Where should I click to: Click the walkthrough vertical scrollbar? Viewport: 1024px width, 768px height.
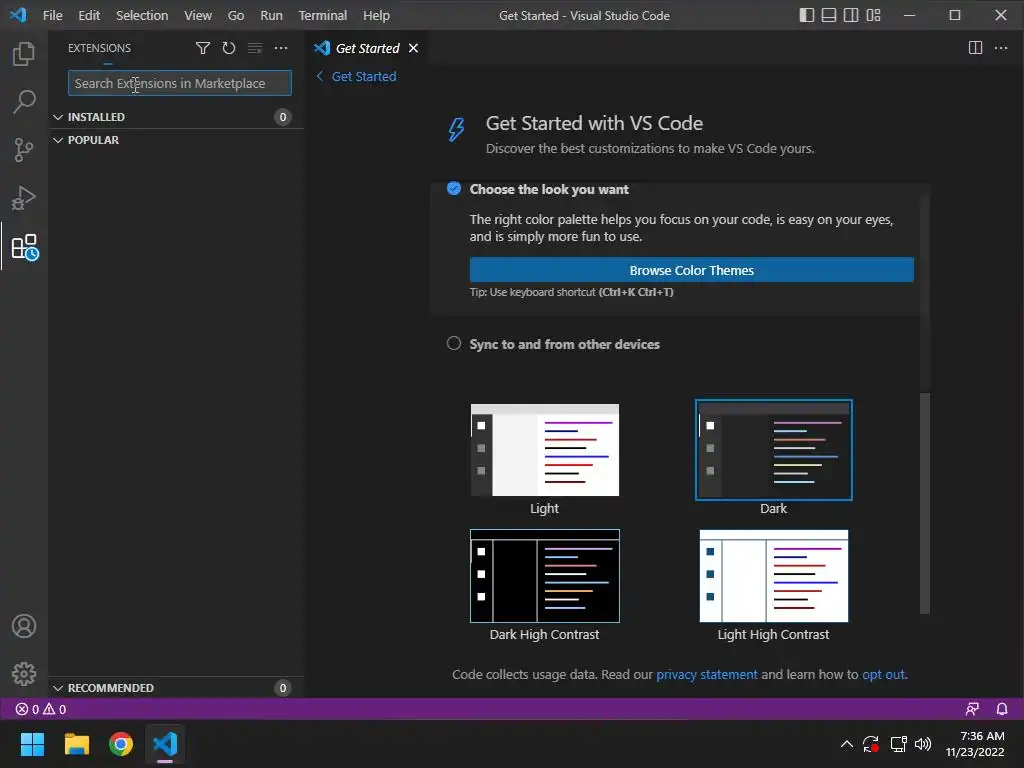point(924,503)
